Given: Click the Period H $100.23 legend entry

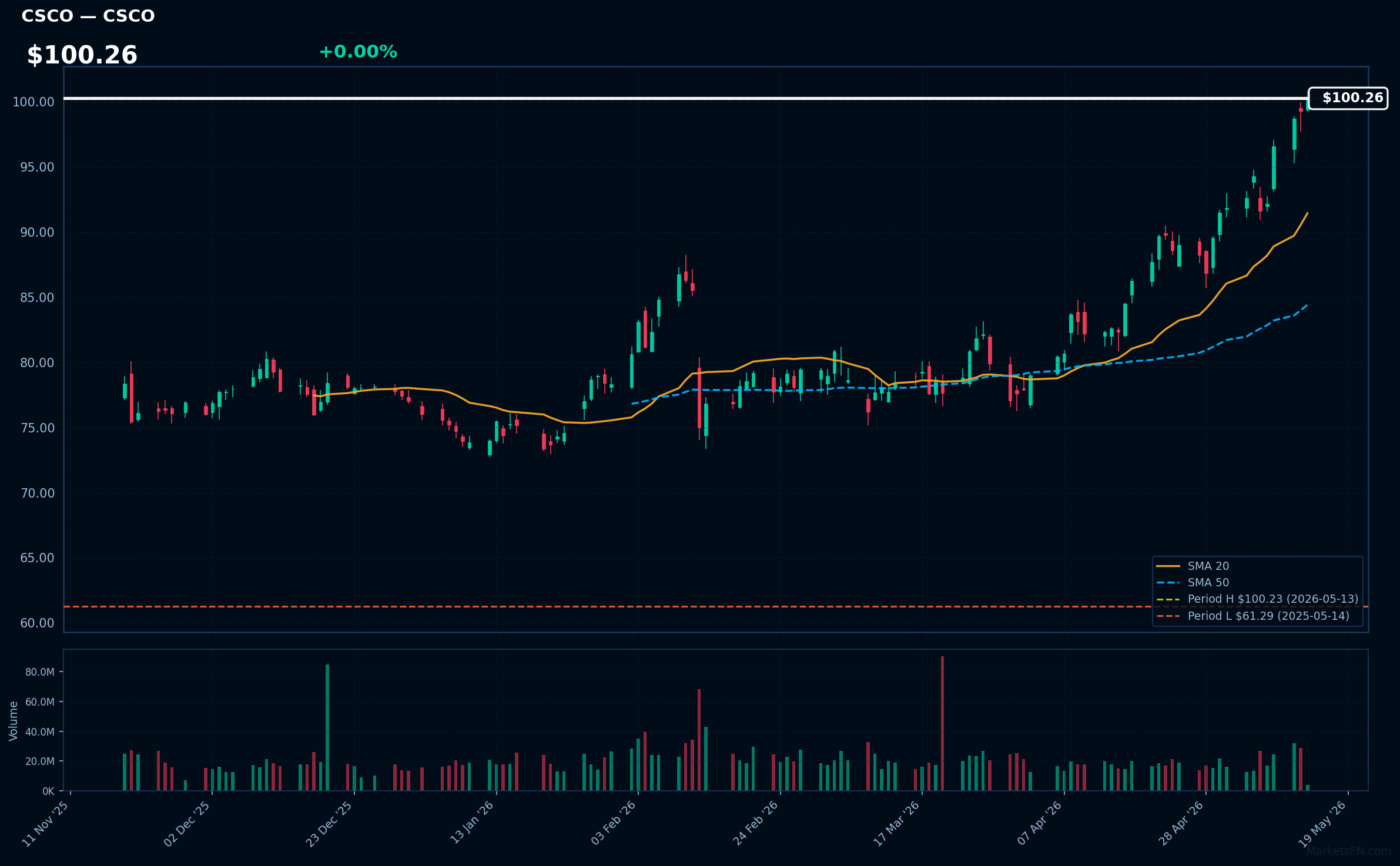Looking at the screenshot, I should pyautogui.click(x=1257, y=599).
